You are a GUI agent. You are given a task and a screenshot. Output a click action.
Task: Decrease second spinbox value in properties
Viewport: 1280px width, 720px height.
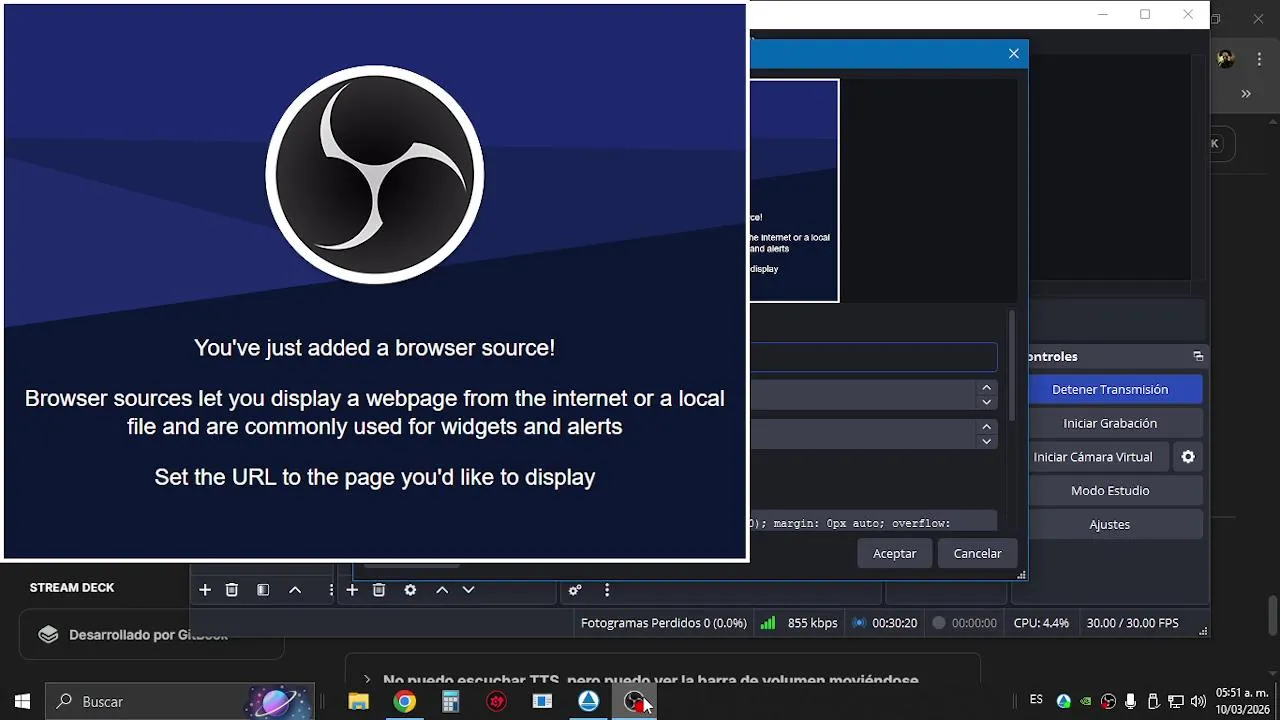[x=987, y=441]
